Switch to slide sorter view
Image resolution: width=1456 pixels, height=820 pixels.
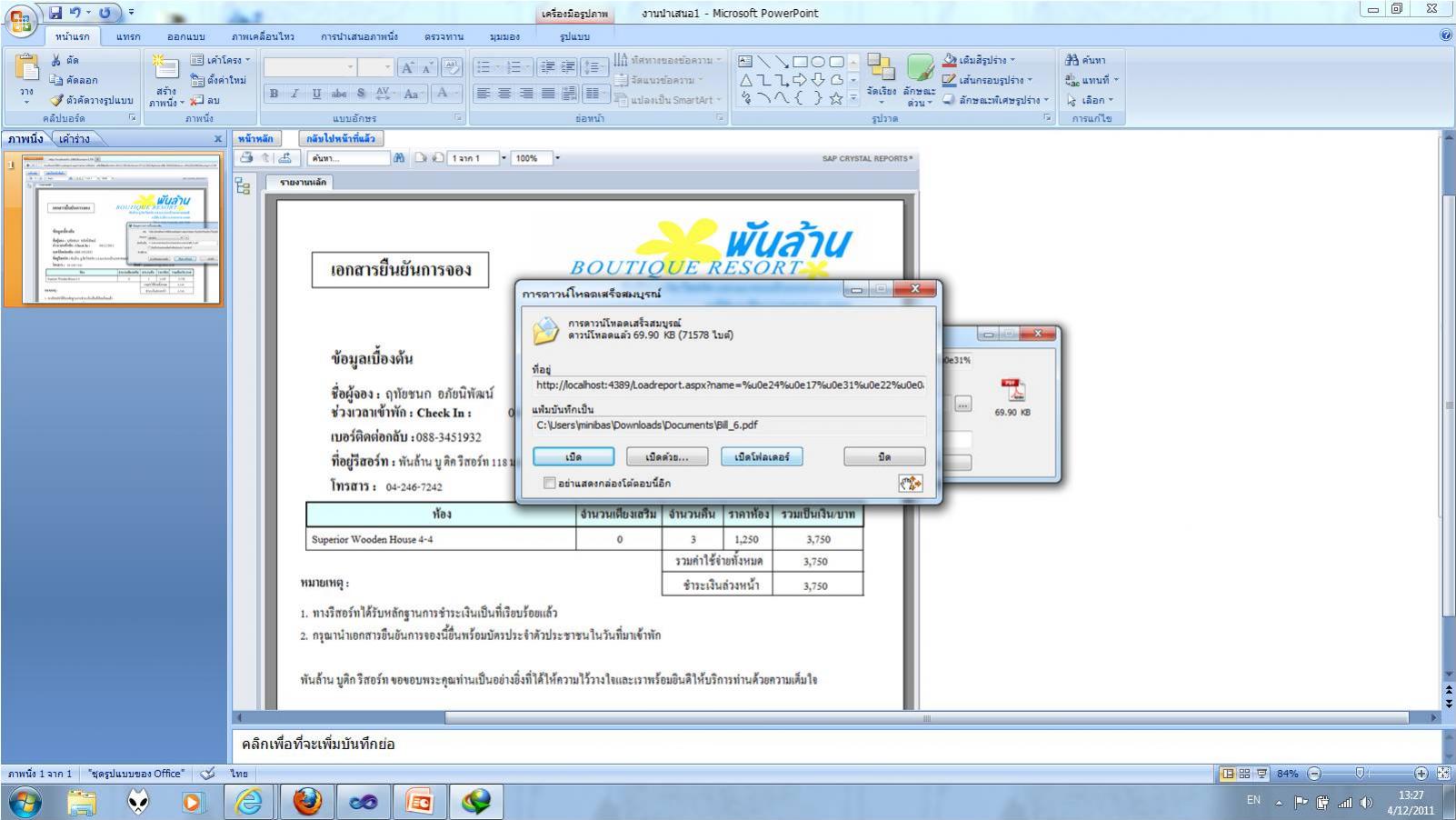click(x=1244, y=774)
